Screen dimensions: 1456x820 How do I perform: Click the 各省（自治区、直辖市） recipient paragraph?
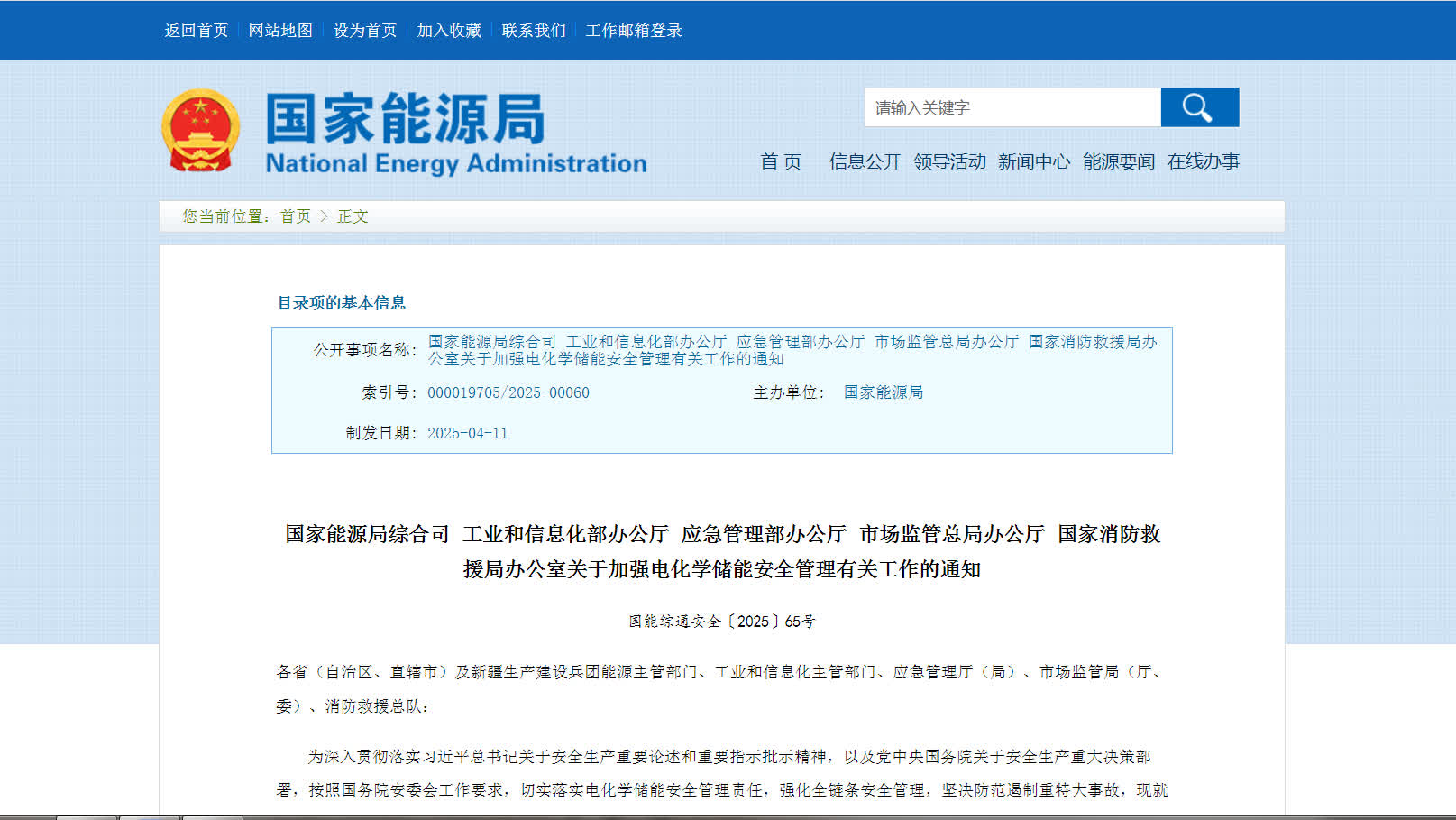(x=722, y=689)
